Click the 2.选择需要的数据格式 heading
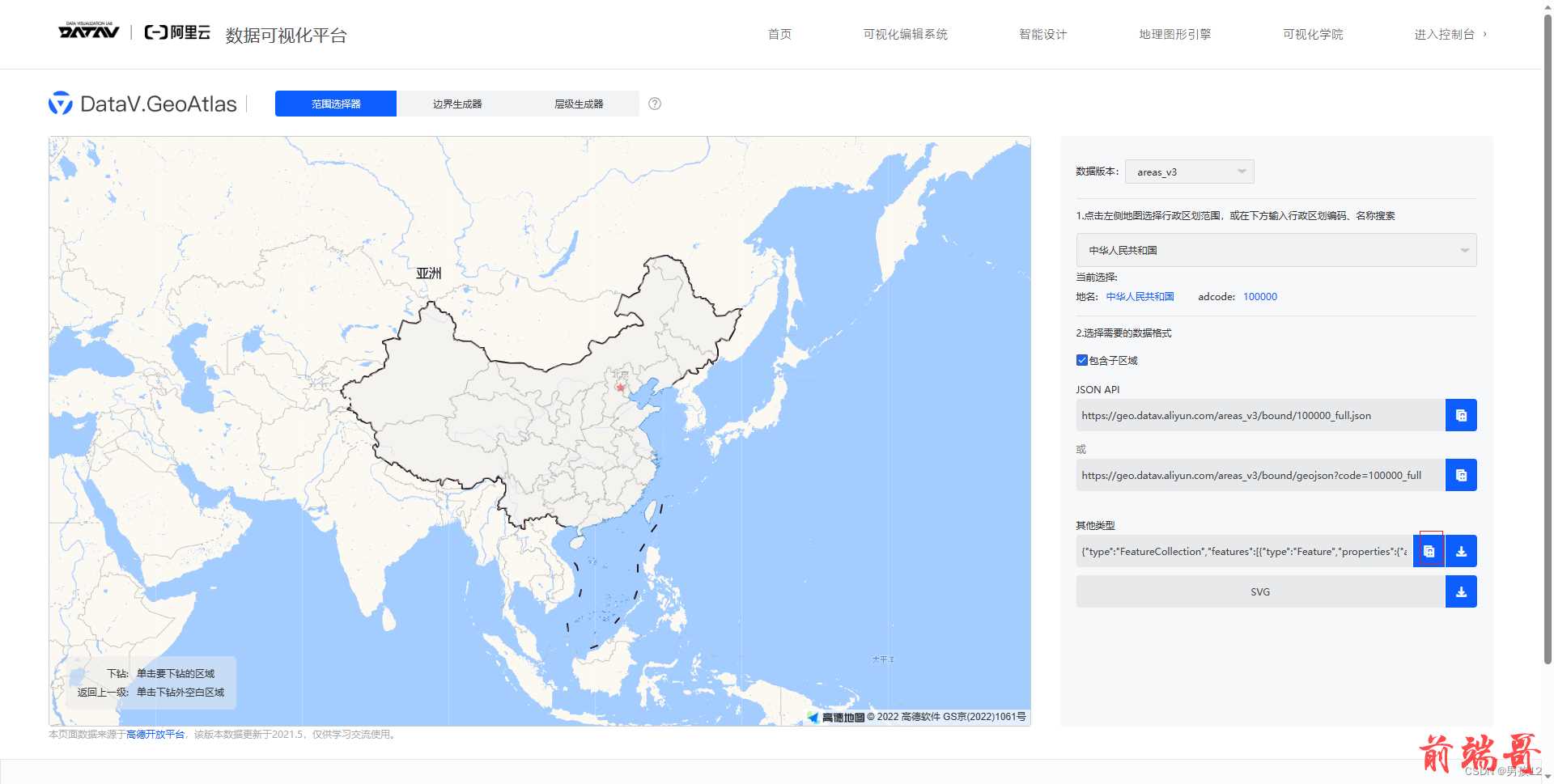 pyautogui.click(x=1123, y=333)
